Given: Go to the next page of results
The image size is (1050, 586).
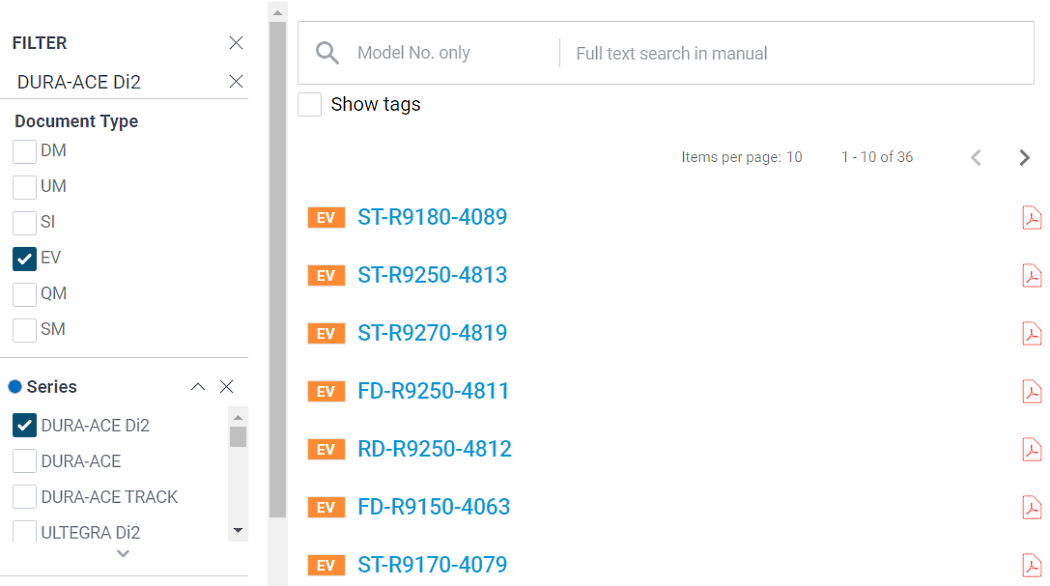Looking at the screenshot, I should [x=1023, y=157].
